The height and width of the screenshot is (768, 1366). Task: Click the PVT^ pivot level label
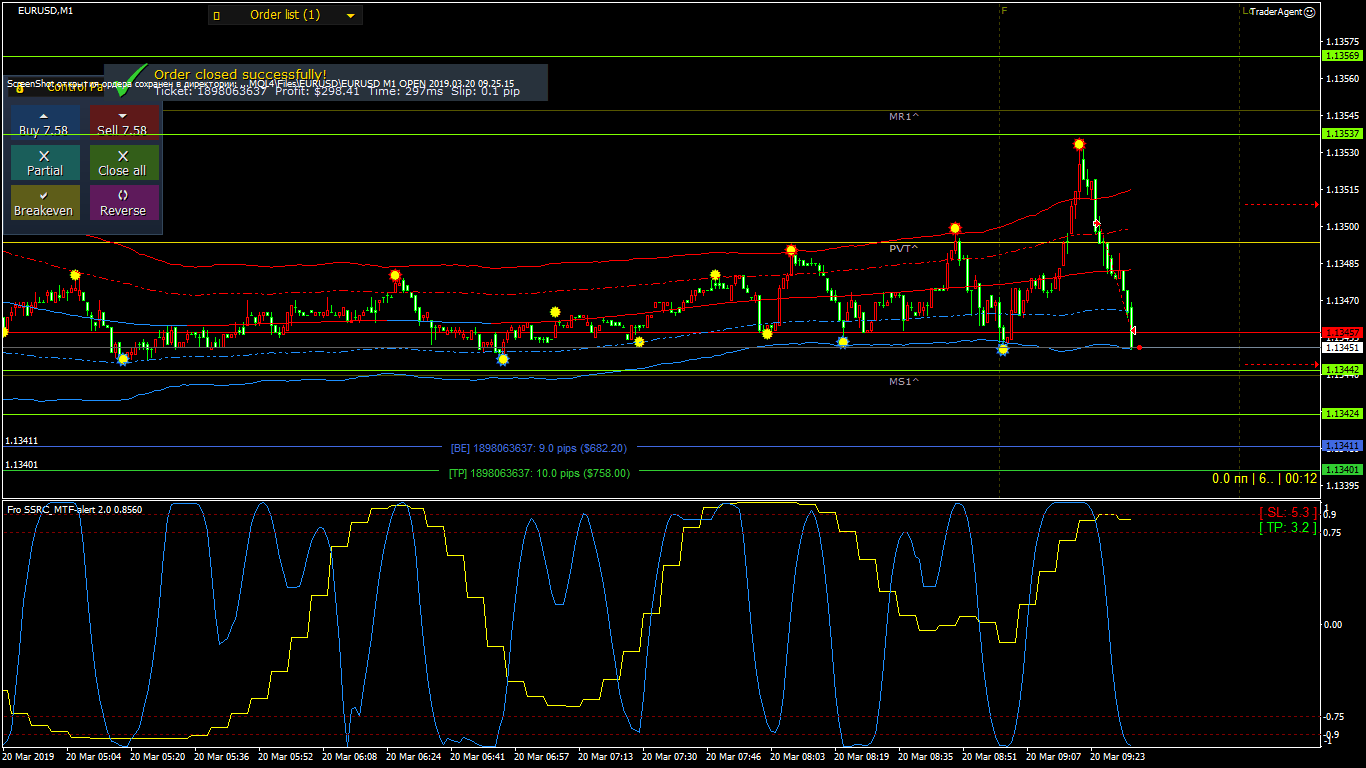[x=904, y=247]
